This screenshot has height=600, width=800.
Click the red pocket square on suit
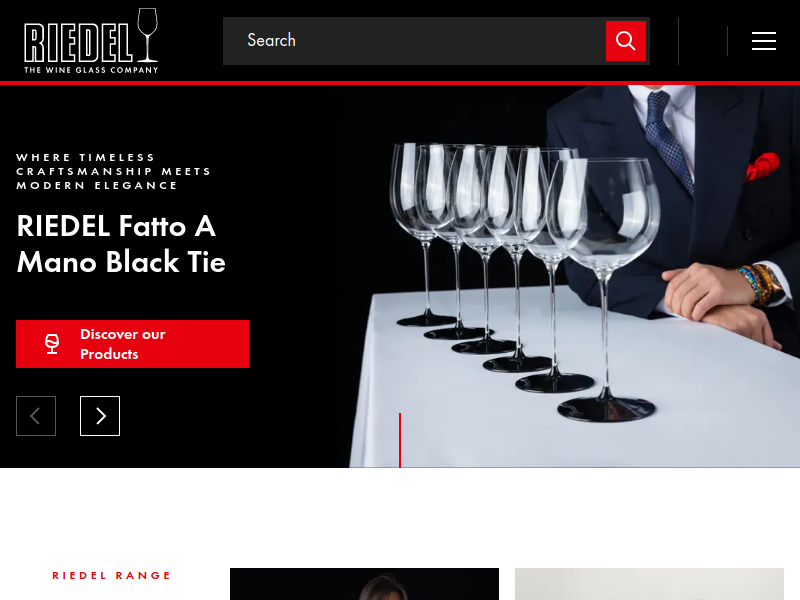763,167
